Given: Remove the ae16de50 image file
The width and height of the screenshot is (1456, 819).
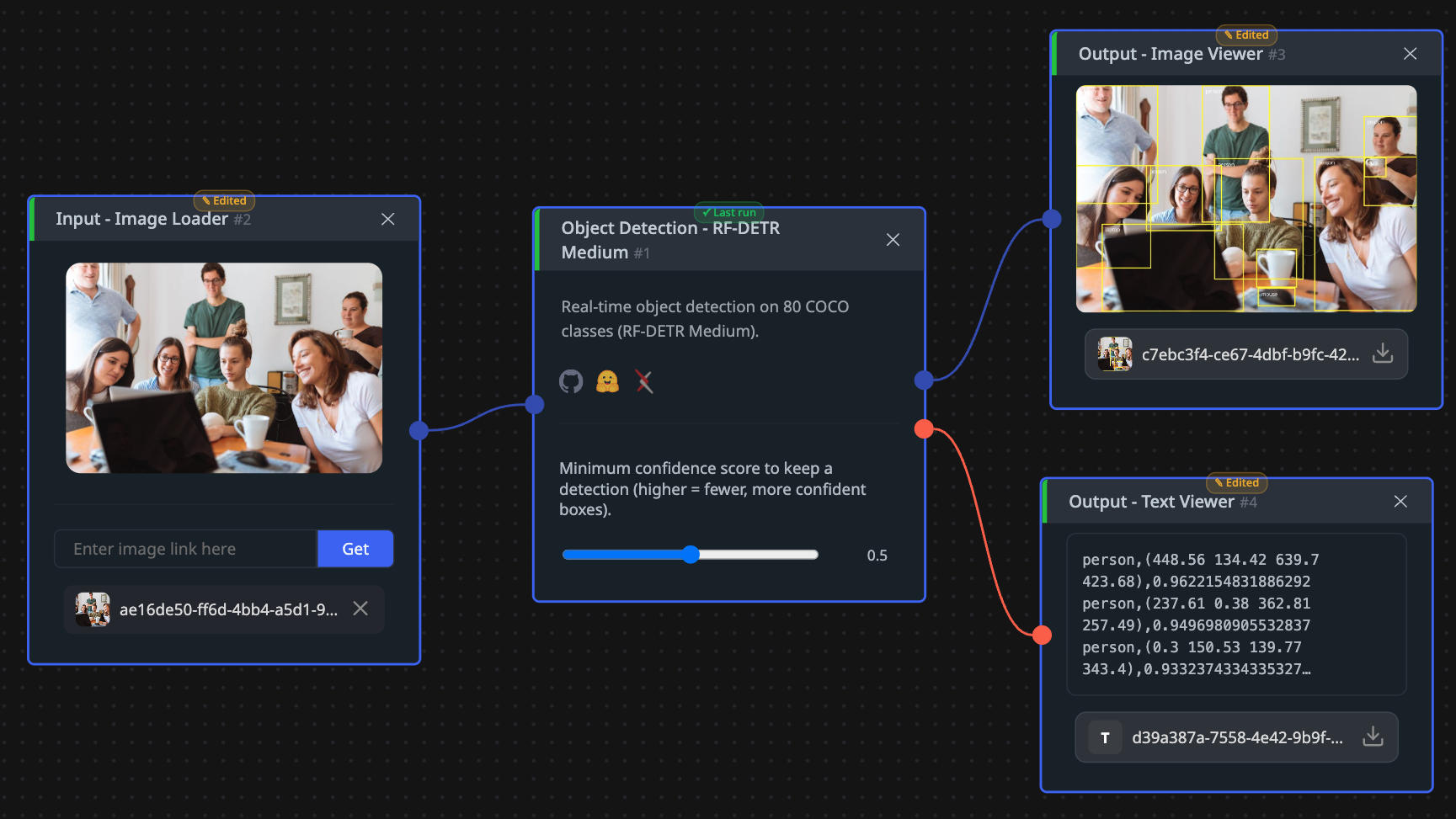Looking at the screenshot, I should coord(360,609).
